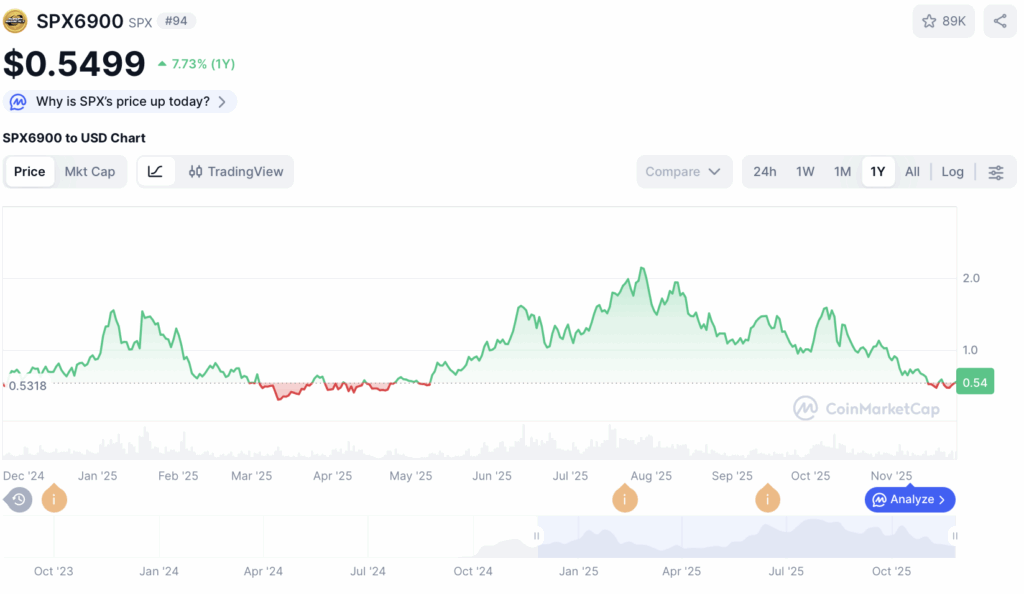
Task: Click the orange info marker near Dec '24
Action: point(54,499)
